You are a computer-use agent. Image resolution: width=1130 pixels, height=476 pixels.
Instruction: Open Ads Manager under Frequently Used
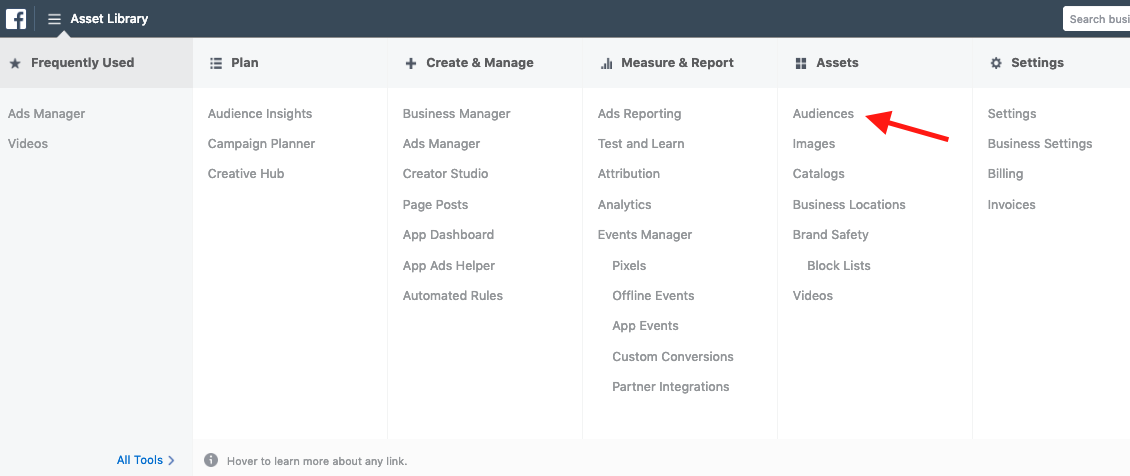click(x=46, y=114)
